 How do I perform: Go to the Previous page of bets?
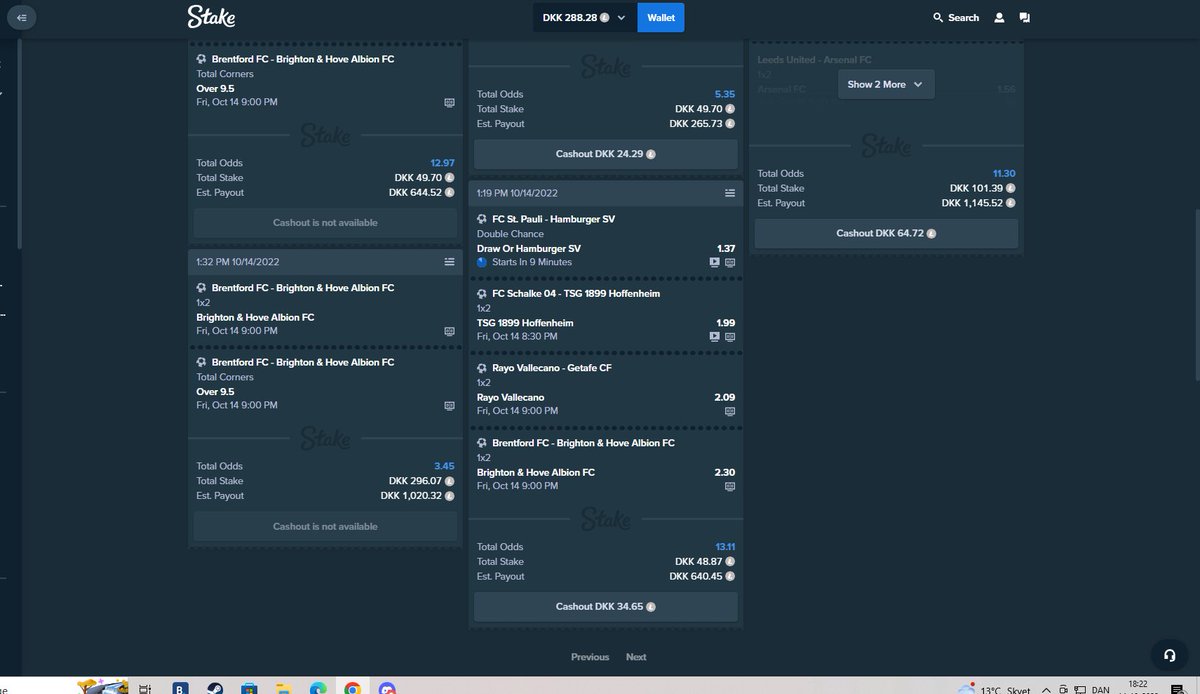[x=590, y=657]
